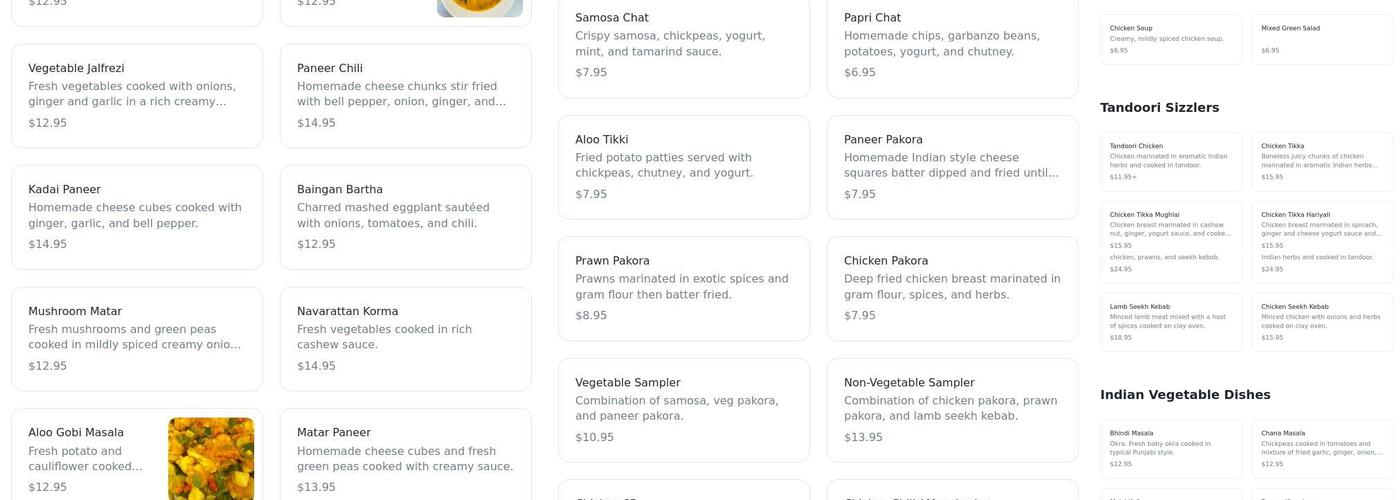Choose the Kadai Paneer item
Screen dimensions: 1400x500
coord(137,217)
